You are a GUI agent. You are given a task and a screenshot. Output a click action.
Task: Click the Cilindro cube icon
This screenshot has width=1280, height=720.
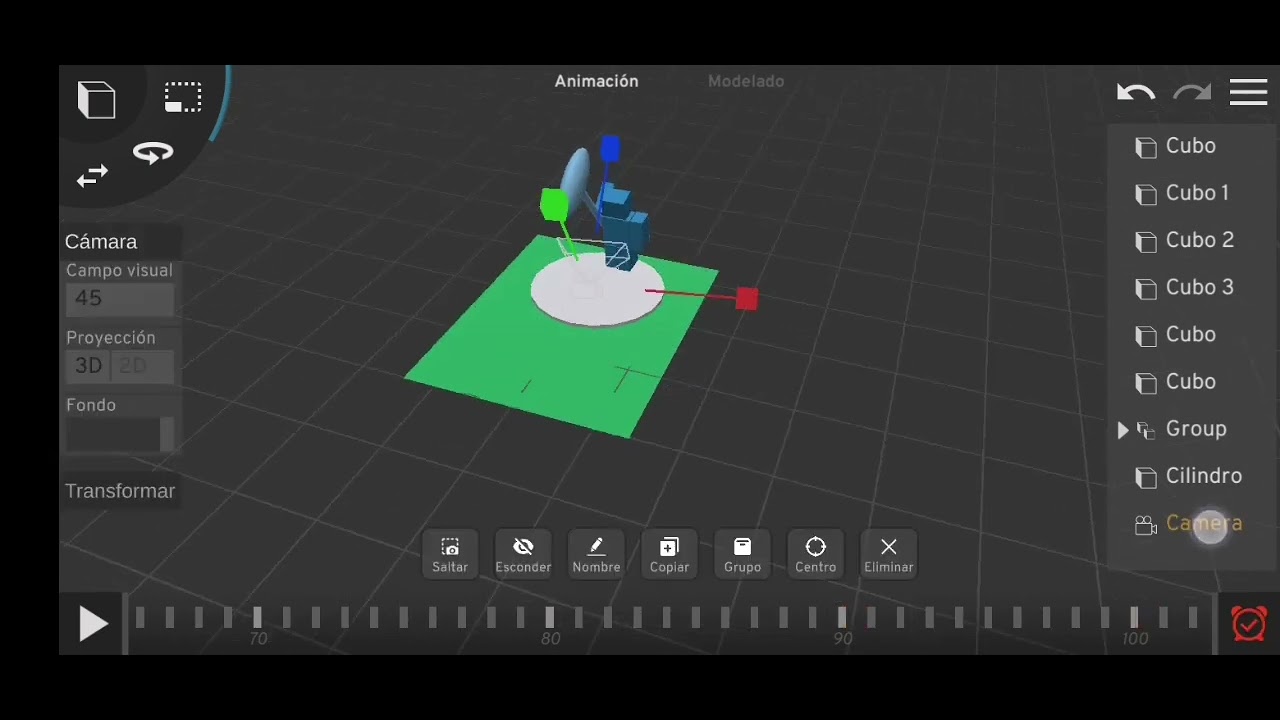[x=1146, y=477]
